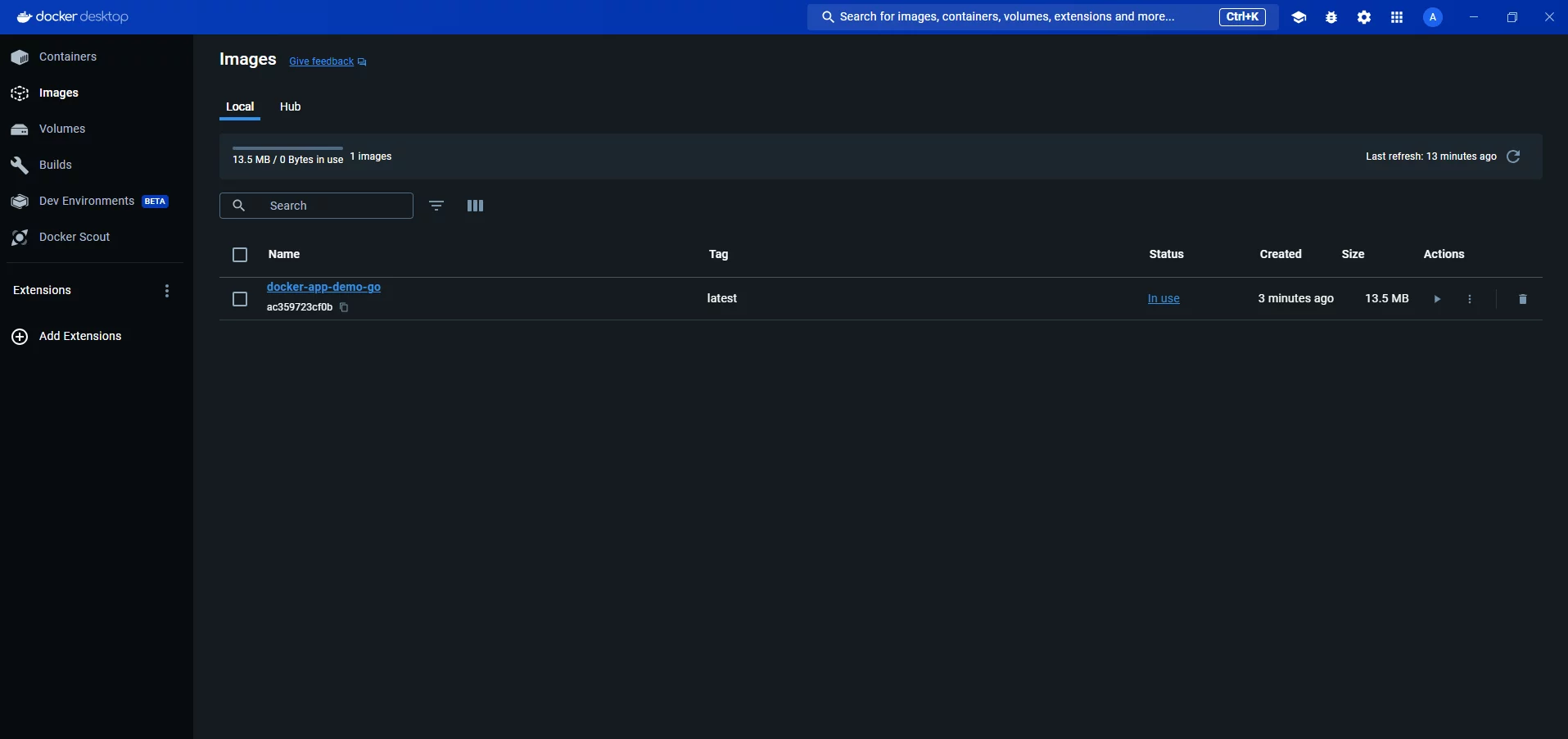Open the apps grid icon
The width and height of the screenshot is (1568, 739).
pyautogui.click(x=1397, y=17)
